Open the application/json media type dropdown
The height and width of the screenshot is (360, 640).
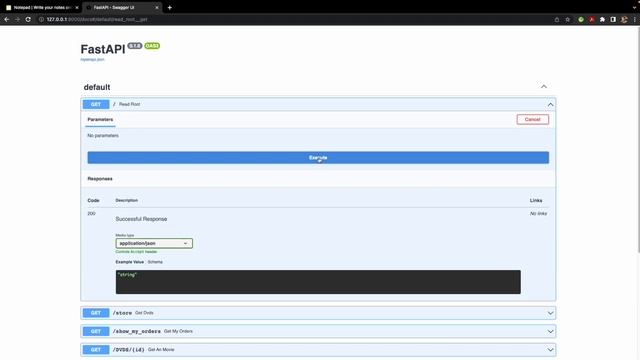click(x=154, y=243)
